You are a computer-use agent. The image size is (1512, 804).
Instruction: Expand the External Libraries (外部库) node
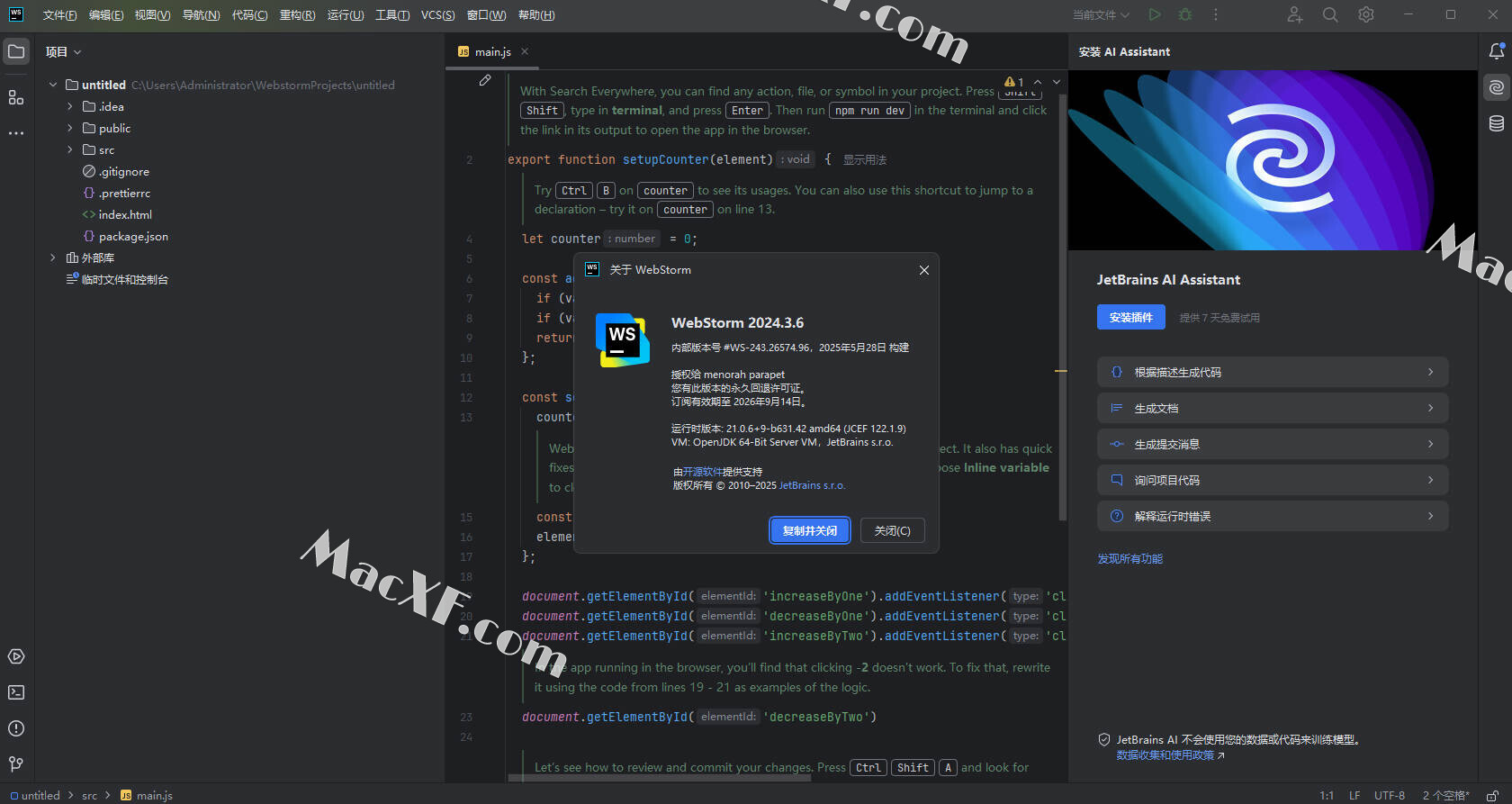53,257
